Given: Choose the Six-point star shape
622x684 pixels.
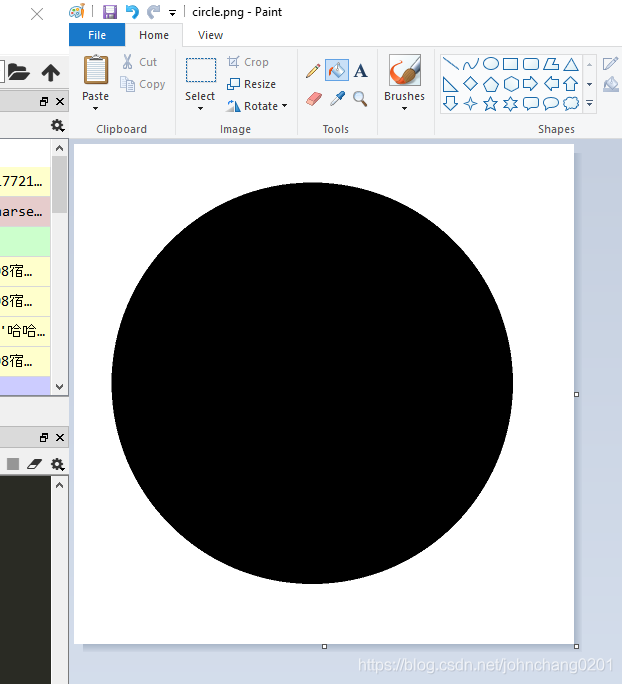Looking at the screenshot, I should click(x=511, y=104).
